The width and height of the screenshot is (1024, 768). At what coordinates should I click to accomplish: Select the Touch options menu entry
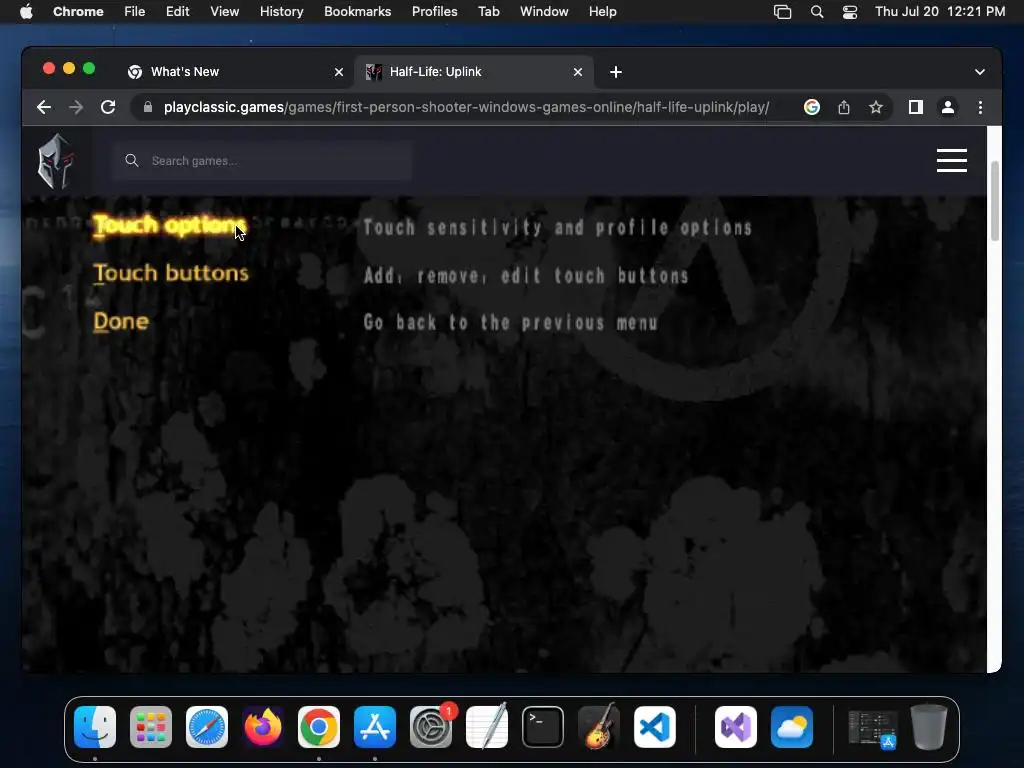click(x=170, y=226)
